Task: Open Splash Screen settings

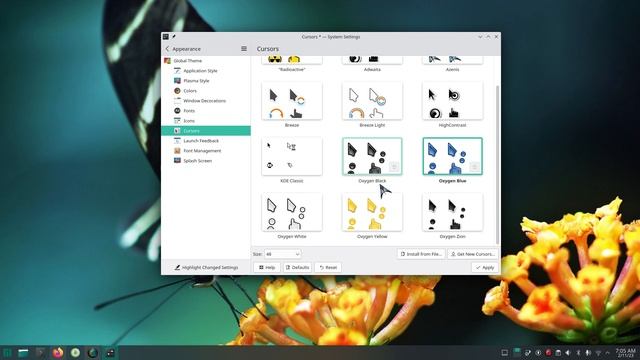Action: (206, 161)
